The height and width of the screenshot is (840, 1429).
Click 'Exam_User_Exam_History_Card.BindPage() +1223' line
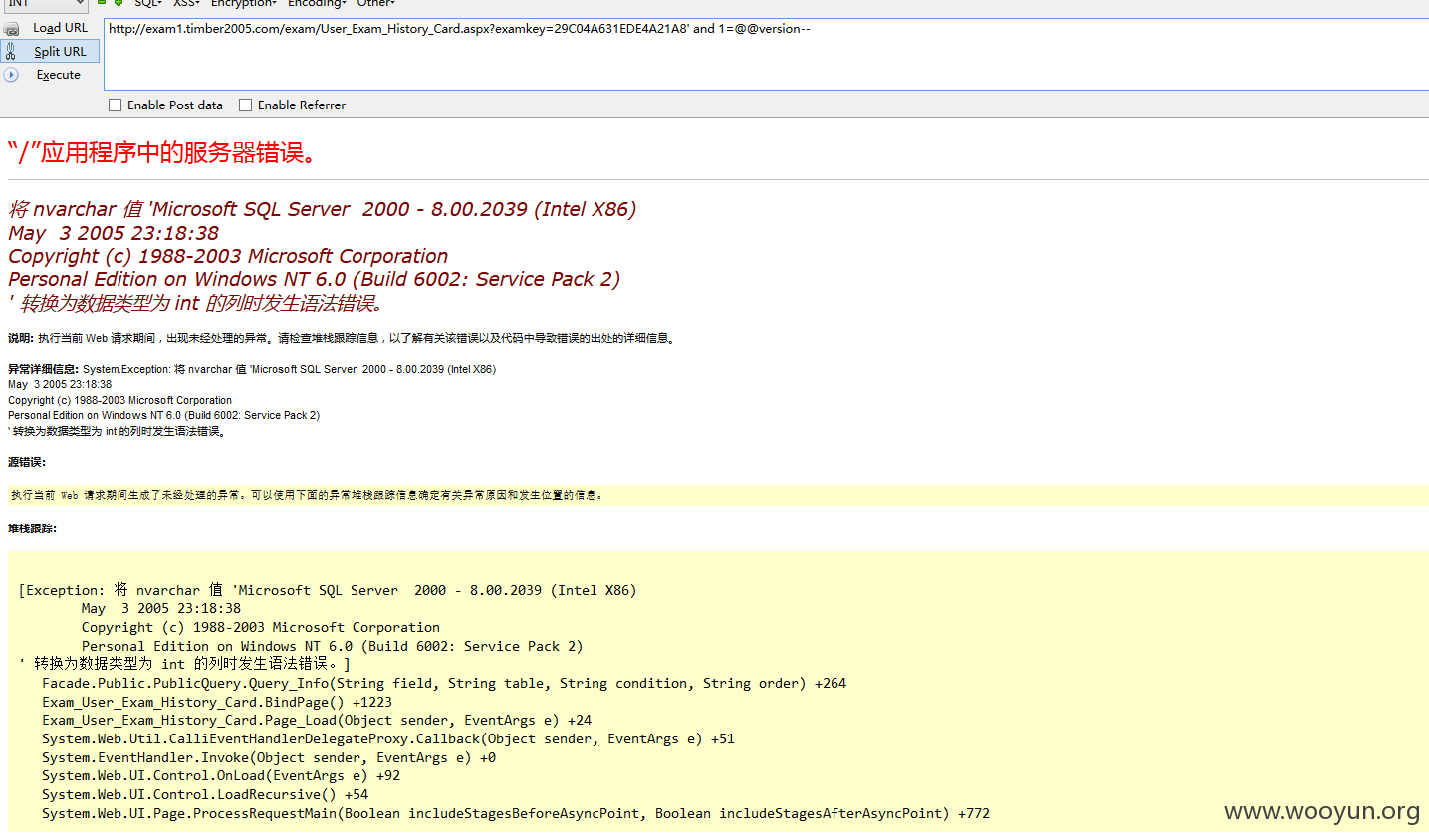(x=217, y=702)
